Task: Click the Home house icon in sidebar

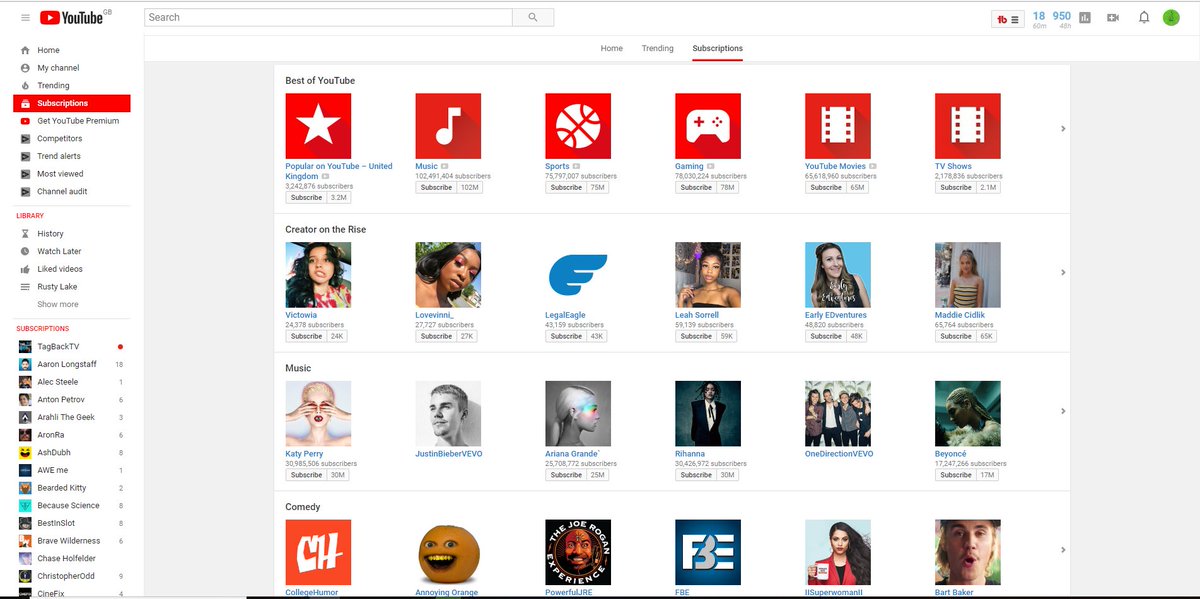Action: pyautogui.click(x=25, y=50)
